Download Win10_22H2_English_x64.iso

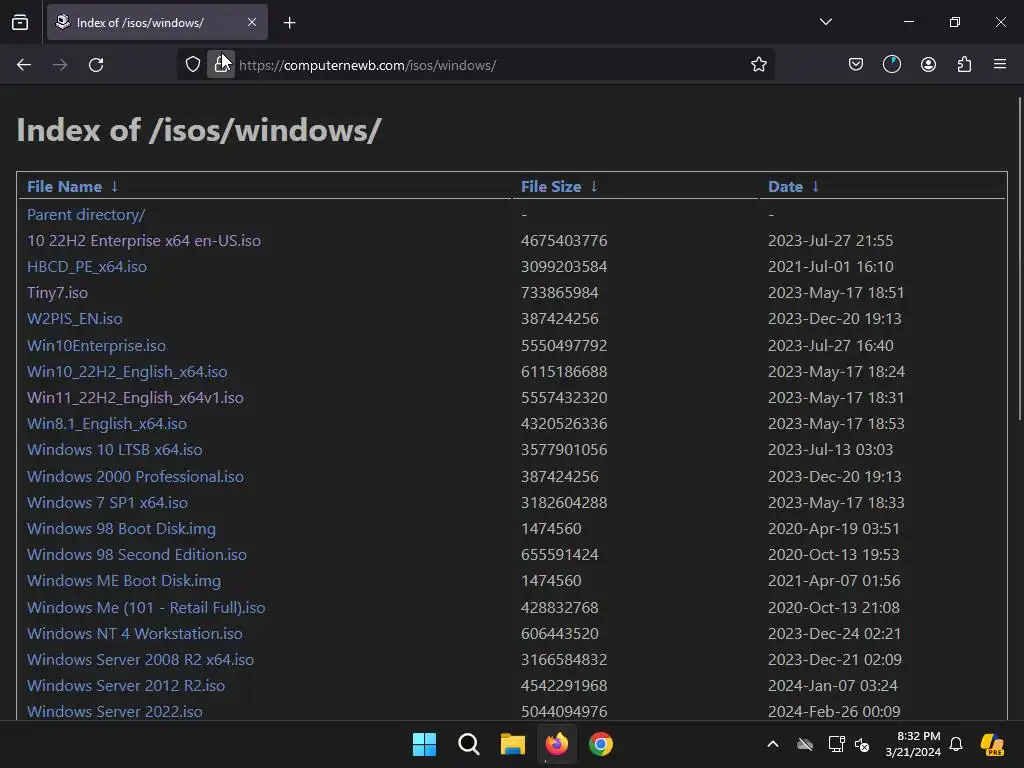coord(127,372)
